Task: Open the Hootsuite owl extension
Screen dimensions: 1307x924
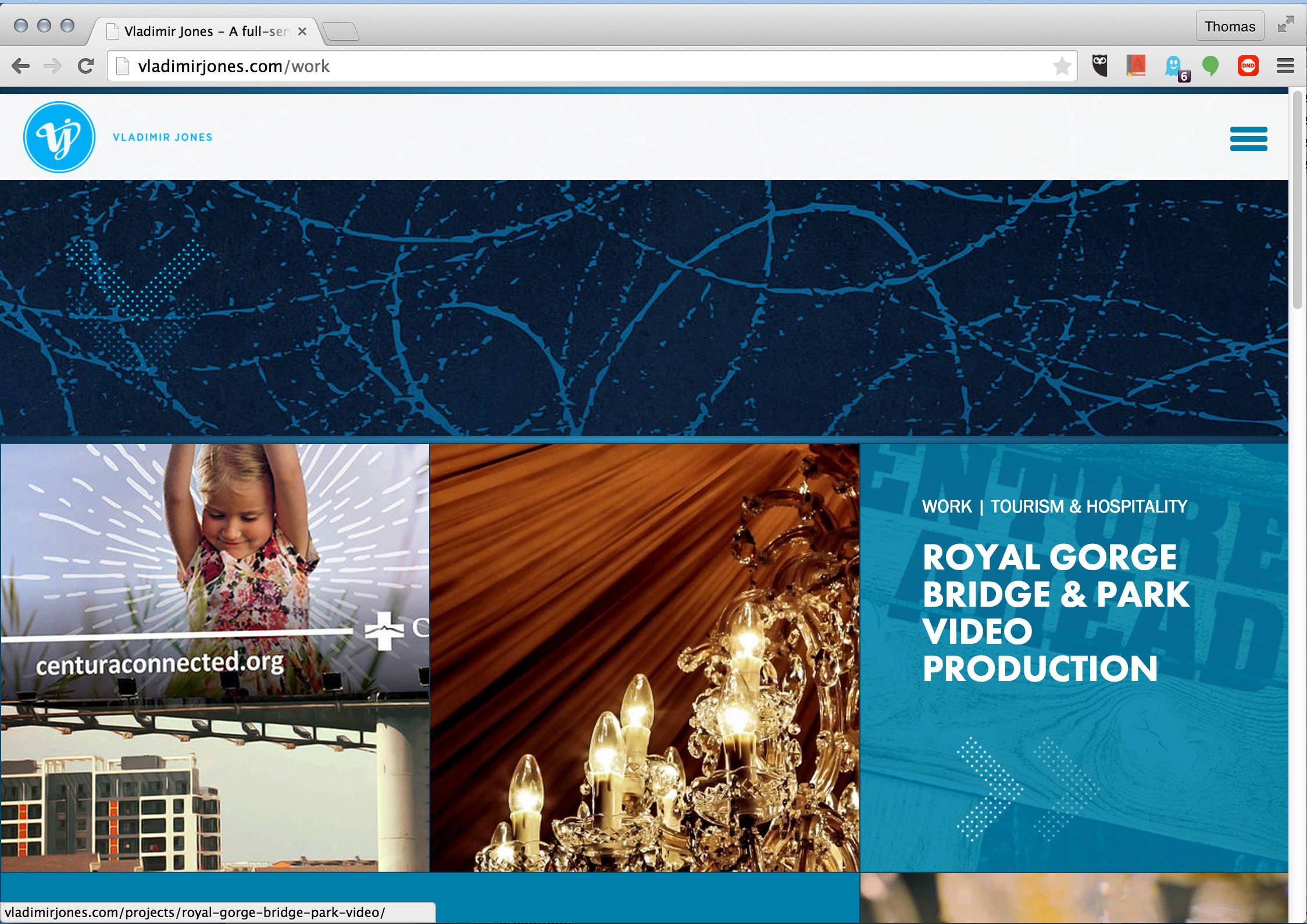Action: pyautogui.click(x=1099, y=66)
